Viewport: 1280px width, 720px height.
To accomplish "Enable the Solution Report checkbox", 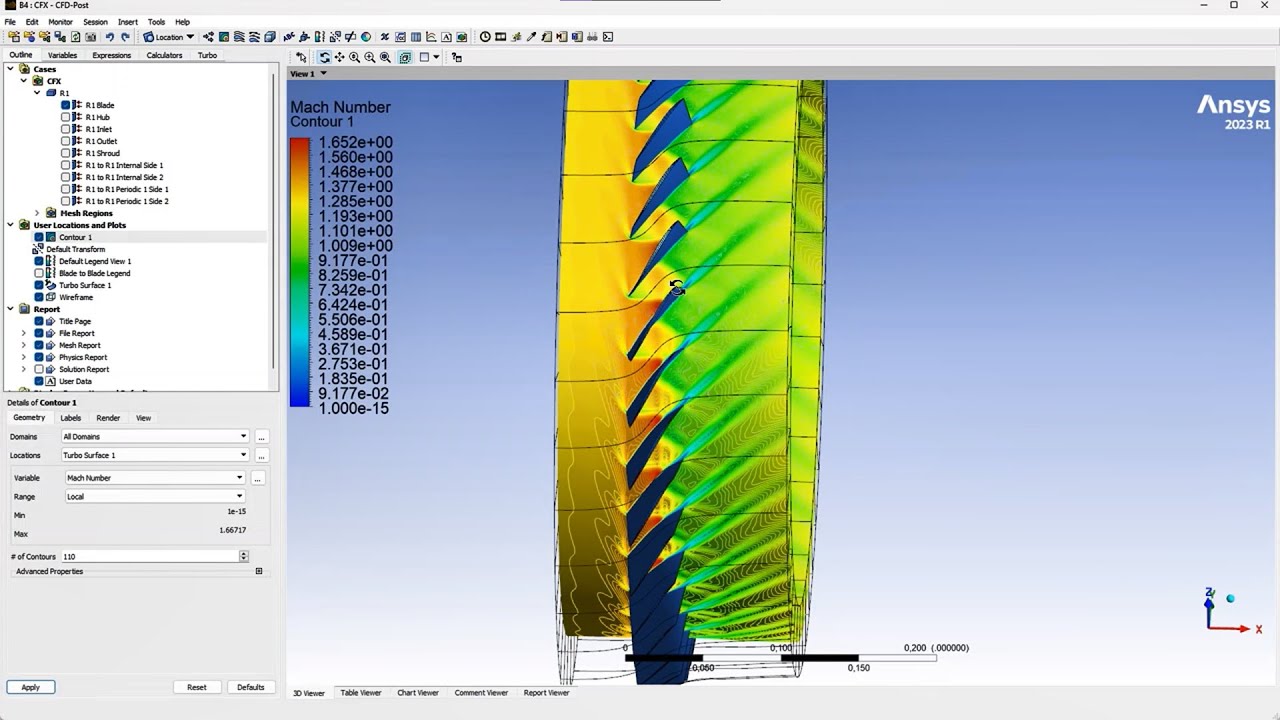I will tap(39, 369).
